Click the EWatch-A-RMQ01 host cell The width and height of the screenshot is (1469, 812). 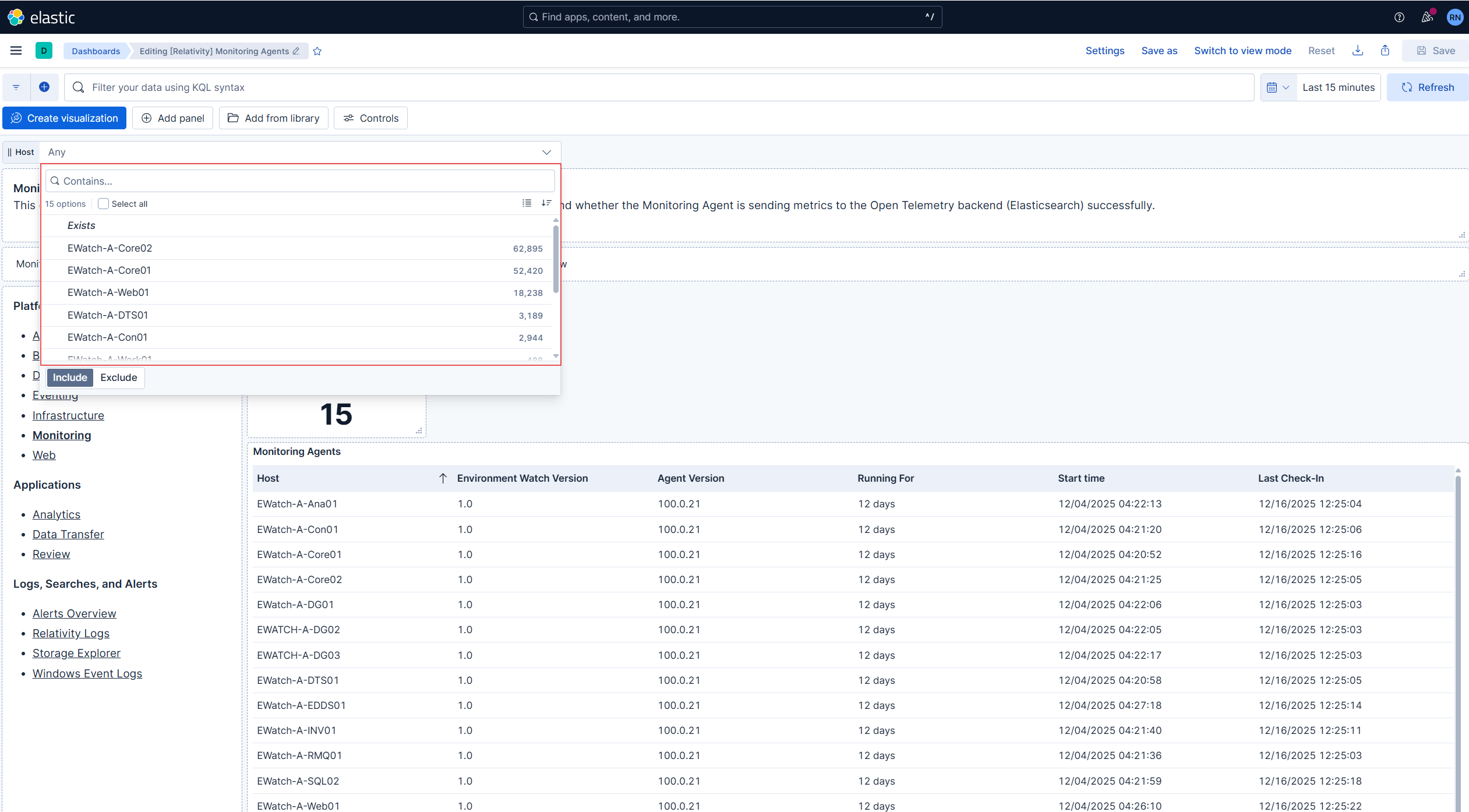click(x=299, y=755)
